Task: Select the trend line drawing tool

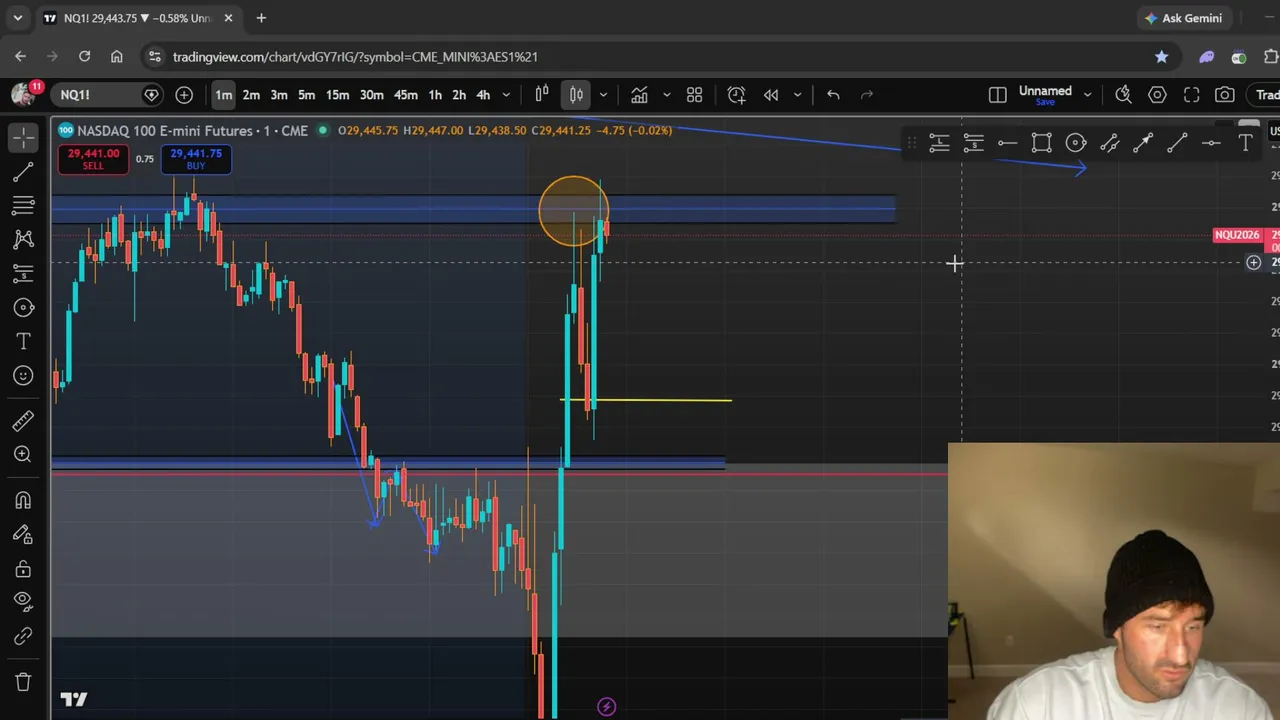Action: tap(23, 172)
